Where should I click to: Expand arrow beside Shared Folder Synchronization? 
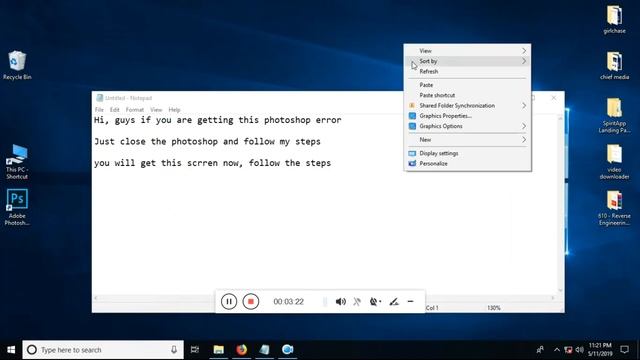pyautogui.click(x=524, y=105)
